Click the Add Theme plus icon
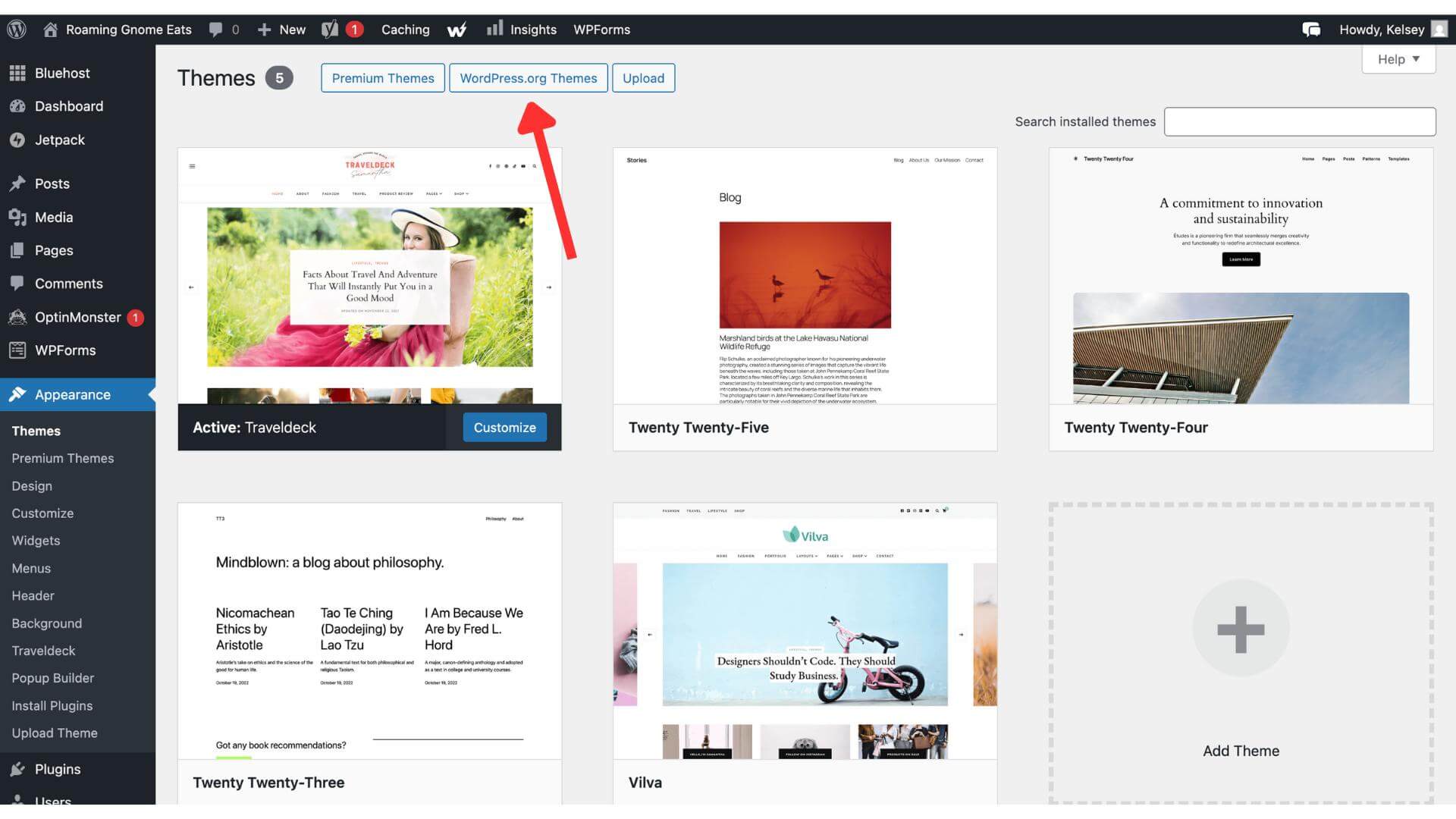Viewport: 1456px width, 819px height. (x=1241, y=628)
